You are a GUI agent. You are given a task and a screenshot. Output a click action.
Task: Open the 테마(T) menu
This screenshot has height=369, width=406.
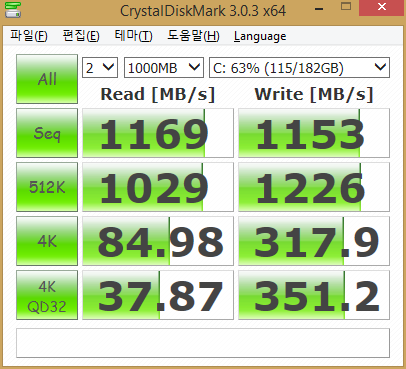pyautogui.click(x=133, y=36)
